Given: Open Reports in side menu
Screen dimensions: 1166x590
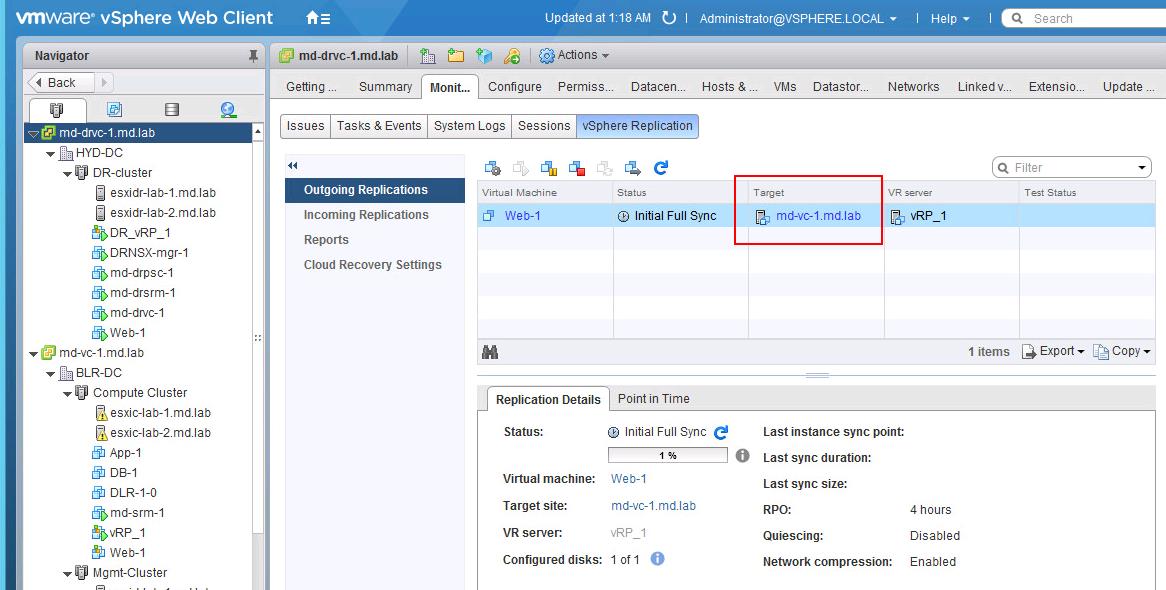Looking at the screenshot, I should (375, 240).
